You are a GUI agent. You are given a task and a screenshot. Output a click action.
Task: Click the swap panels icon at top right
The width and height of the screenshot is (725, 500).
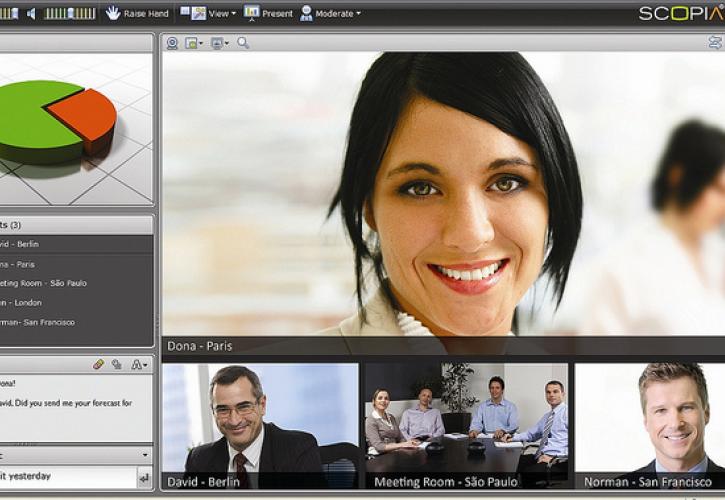[x=715, y=43]
